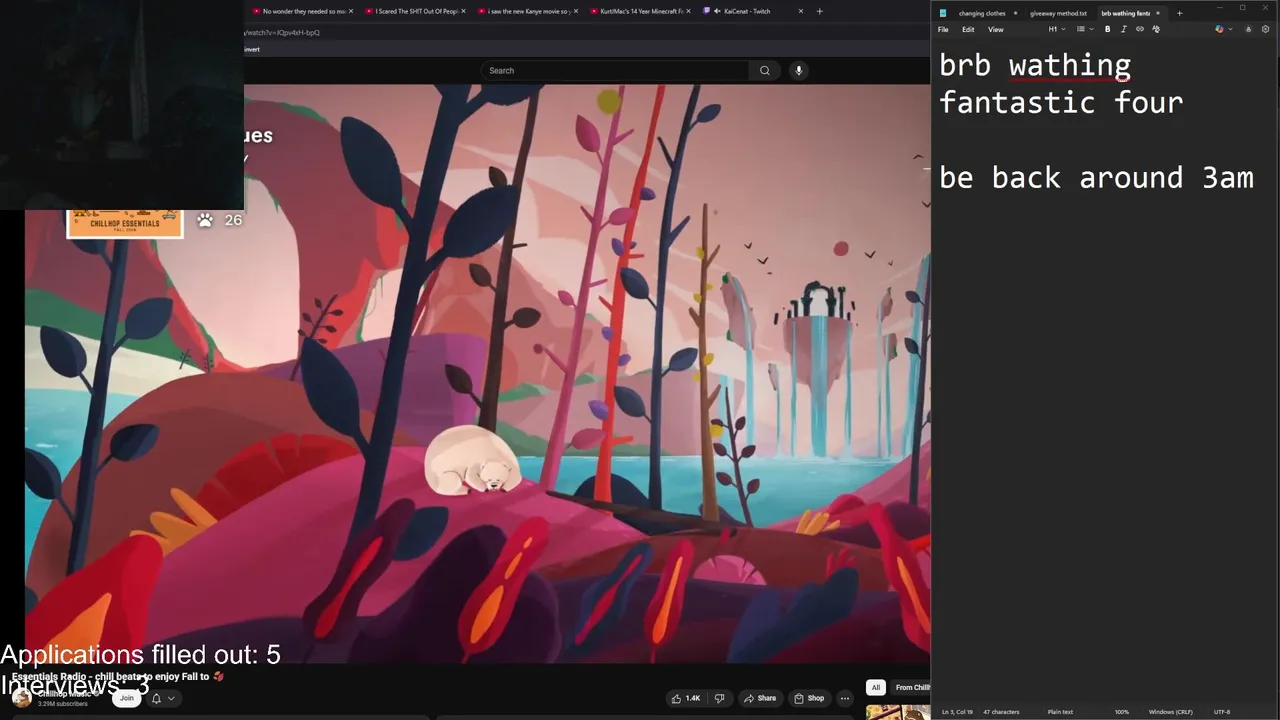The width and height of the screenshot is (1280, 720).
Task: Click the Chillhop Music channel avatar
Action: pos(21,698)
